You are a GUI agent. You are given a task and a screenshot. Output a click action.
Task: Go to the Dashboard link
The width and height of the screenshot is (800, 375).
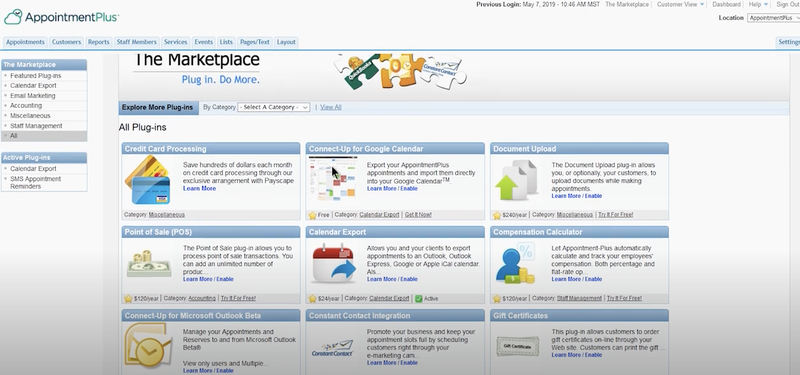(727, 5)
